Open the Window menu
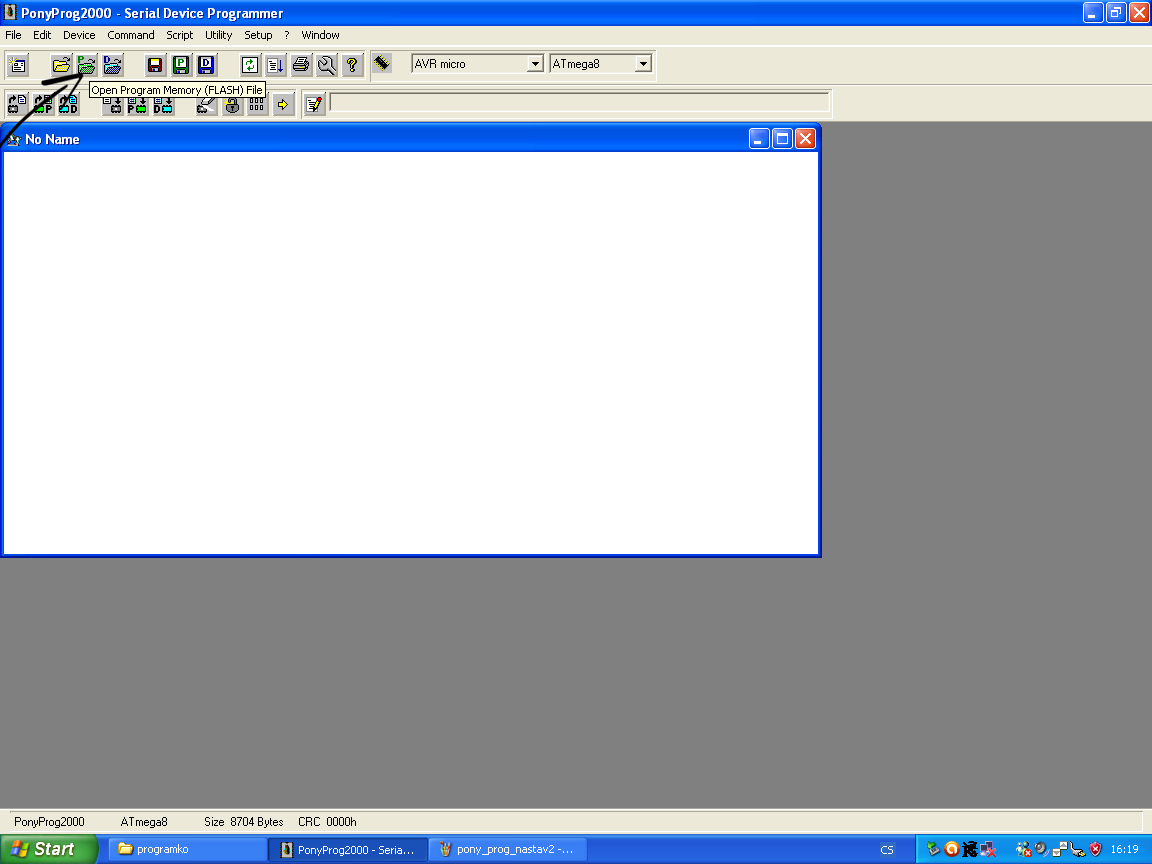The width and height of the screenshot is (1152, 864). 320,35
